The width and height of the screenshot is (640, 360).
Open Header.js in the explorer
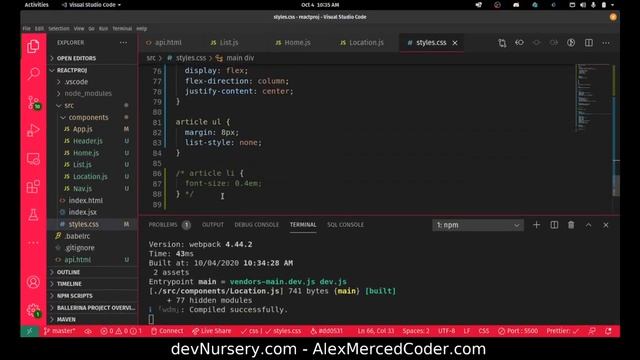(x=88, y=141)
